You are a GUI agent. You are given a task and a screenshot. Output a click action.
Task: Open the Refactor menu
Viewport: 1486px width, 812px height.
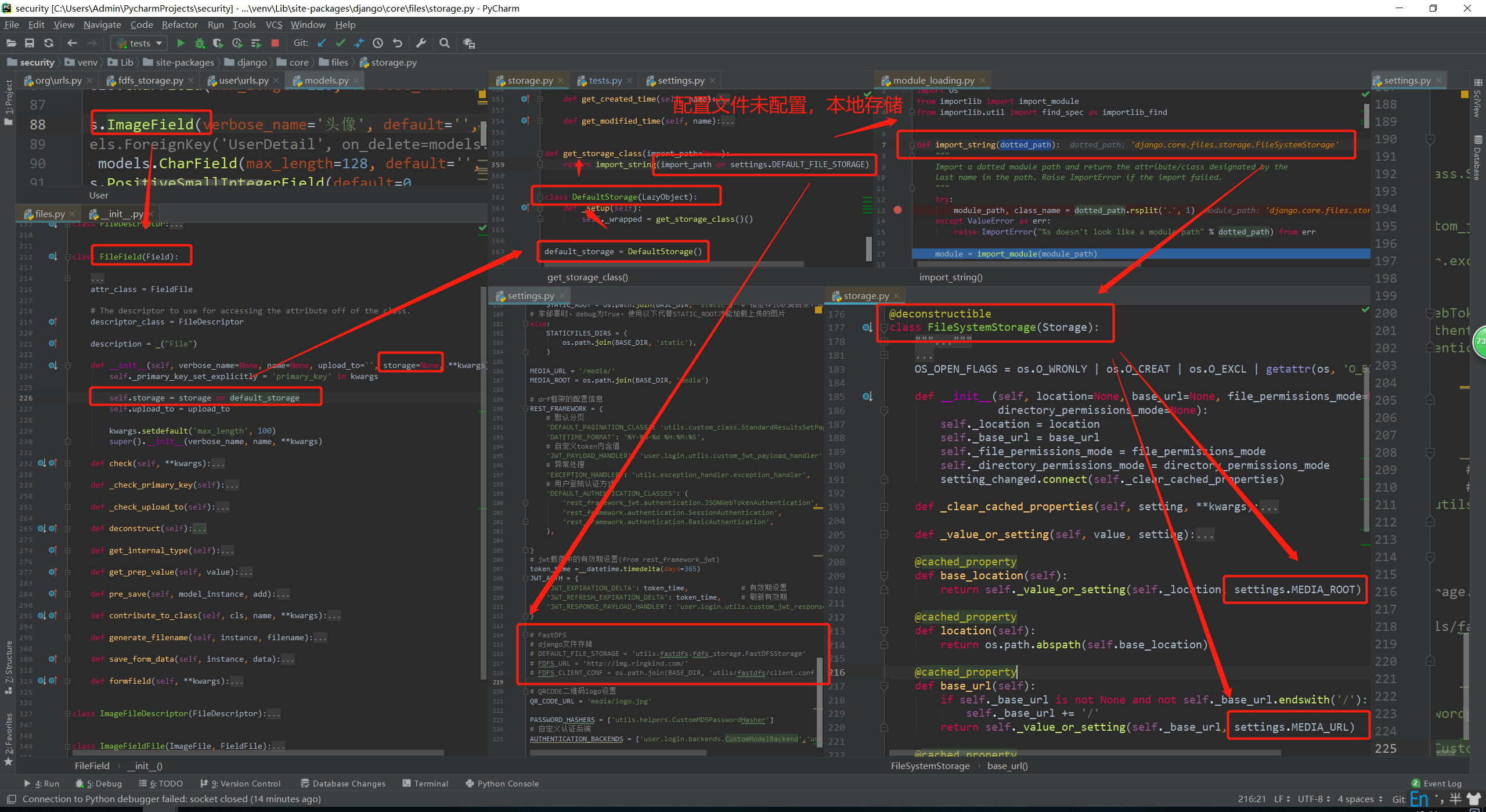pyautogui.click(x=179, y=24)
